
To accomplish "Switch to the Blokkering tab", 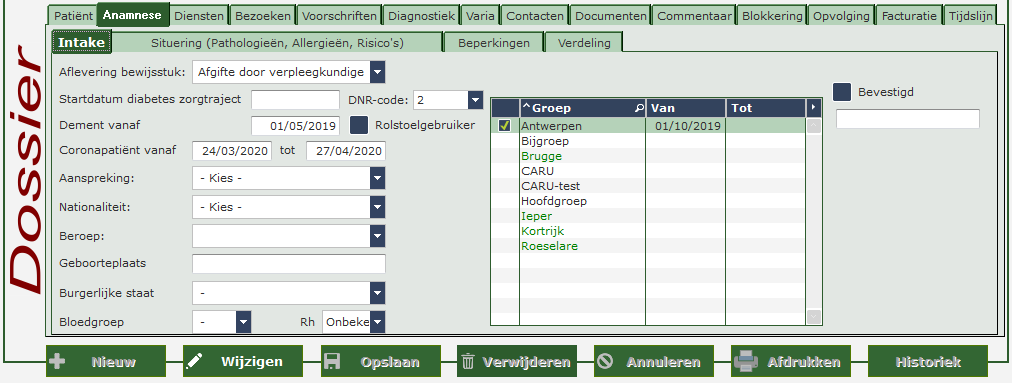I will pyautogui.click(x=773, y=16).
